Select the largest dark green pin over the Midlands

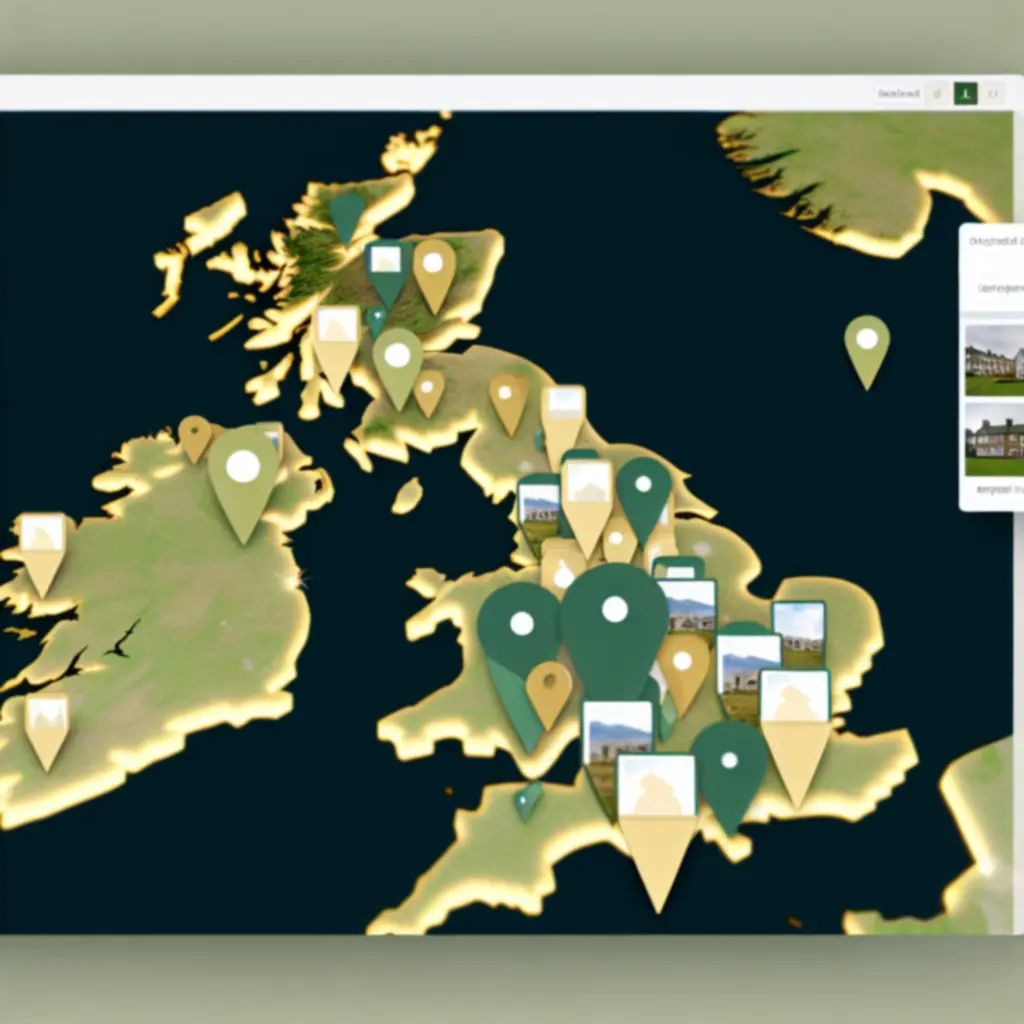click(x=615, y=633)
